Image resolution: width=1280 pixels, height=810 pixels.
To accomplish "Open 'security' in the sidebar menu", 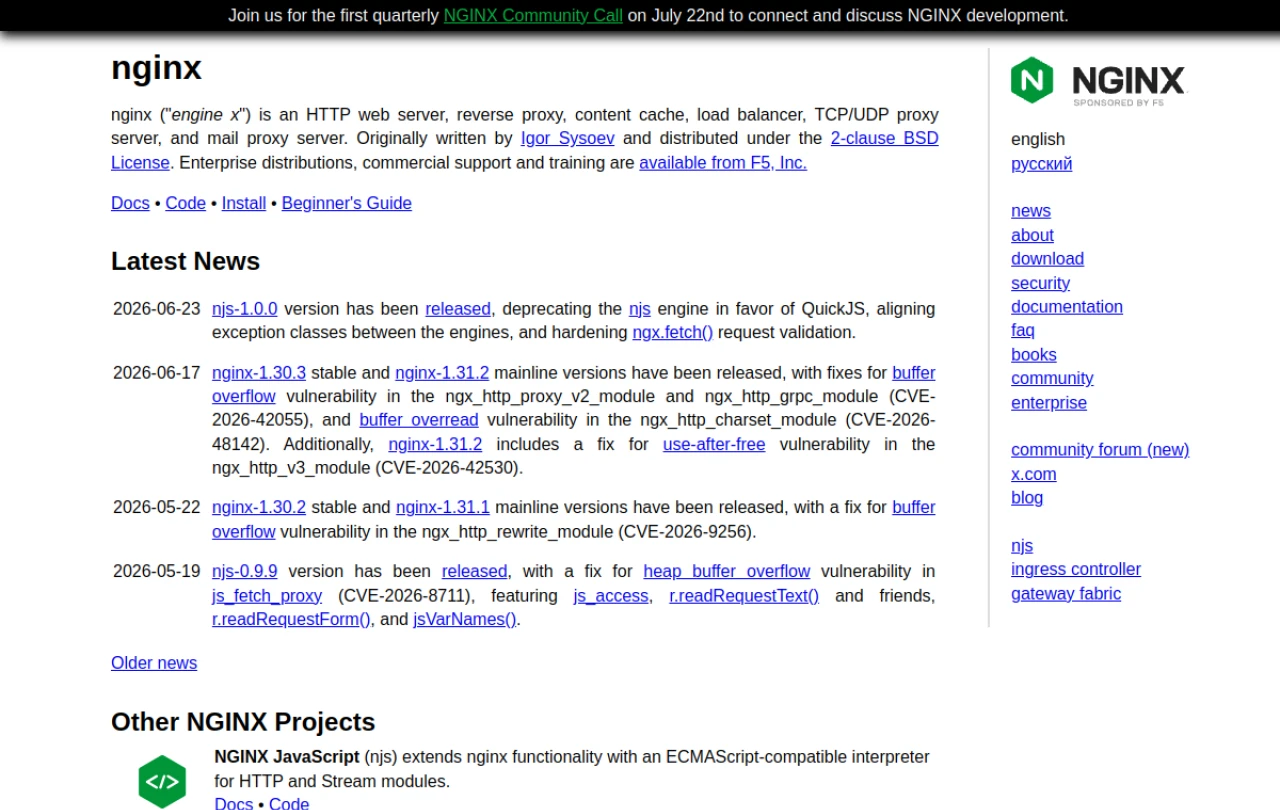I will pyautogui.click(x=1040, y=283).
